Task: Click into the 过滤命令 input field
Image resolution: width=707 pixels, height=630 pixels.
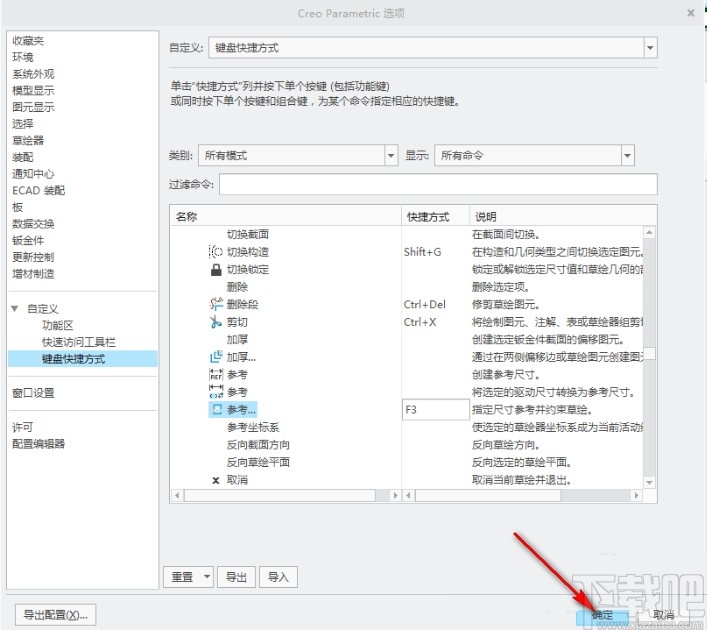Action: click(x=438, y=184)
